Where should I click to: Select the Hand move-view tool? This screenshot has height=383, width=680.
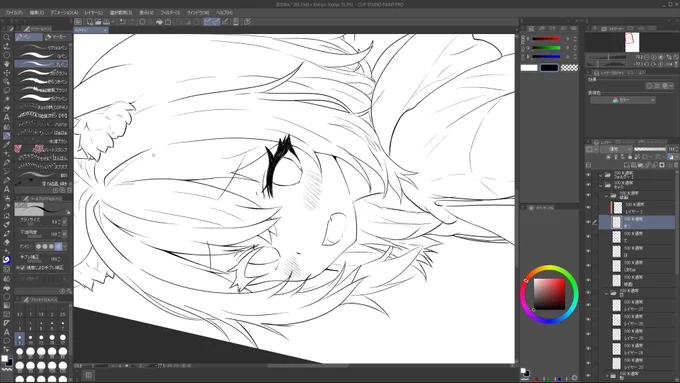(7, 64)
